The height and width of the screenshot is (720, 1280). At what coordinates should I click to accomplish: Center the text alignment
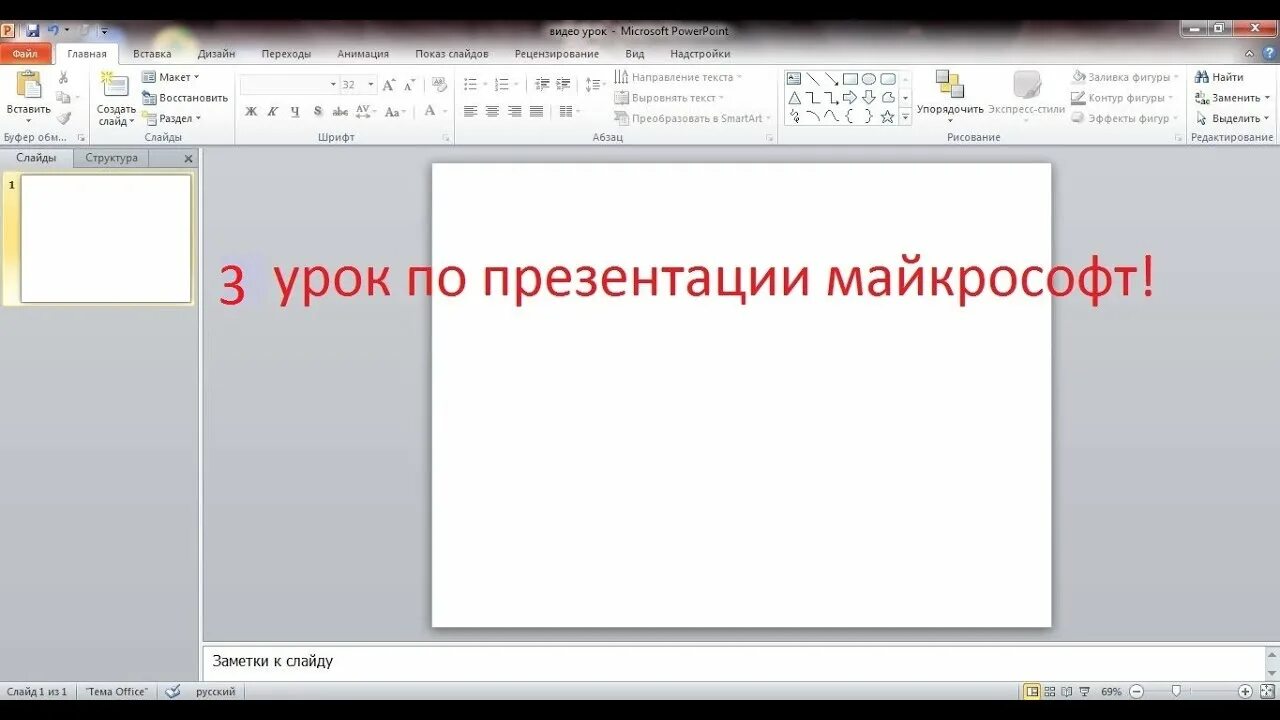coord(492,111)
